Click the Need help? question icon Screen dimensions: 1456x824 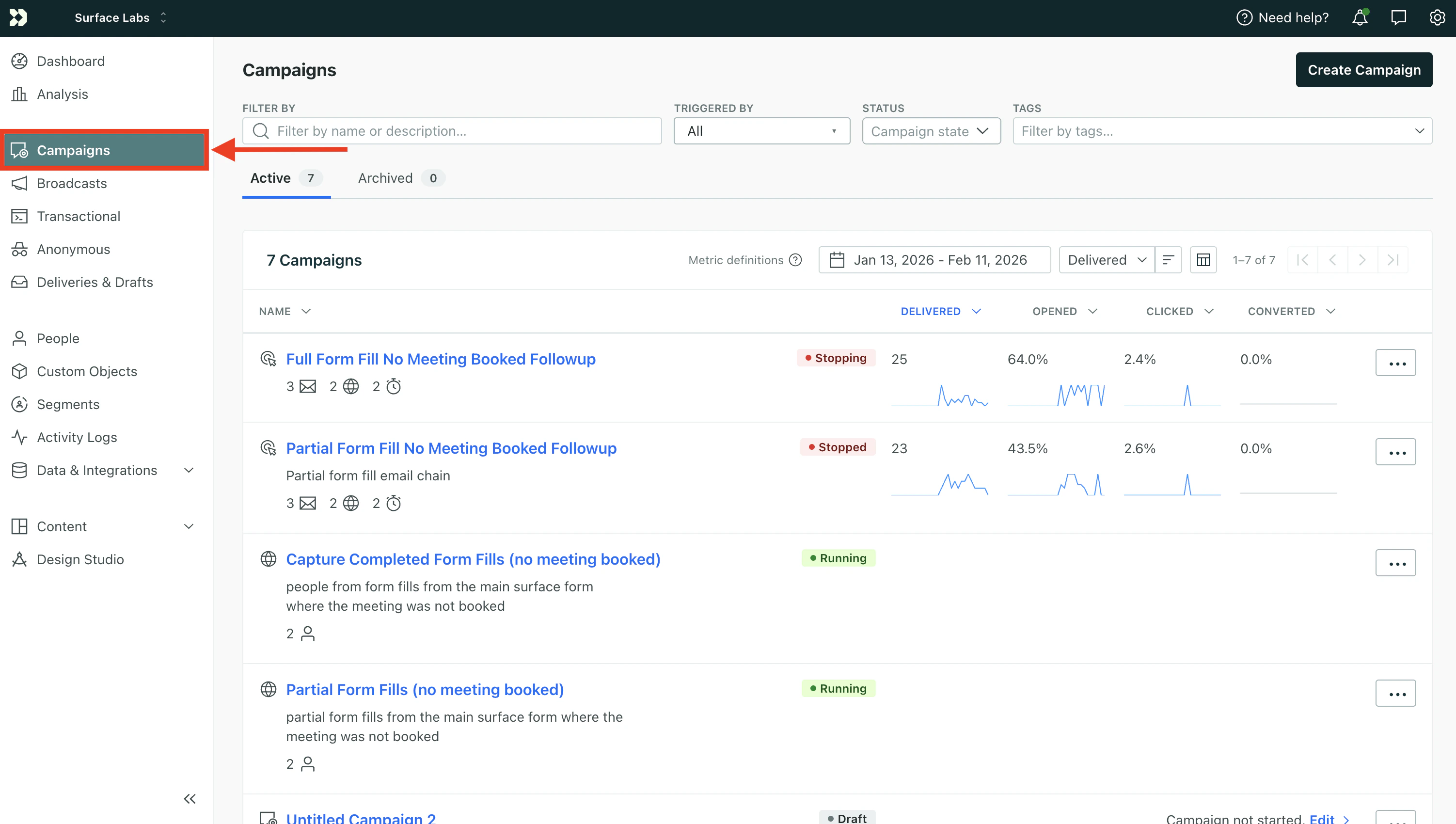coord(1244,17)
